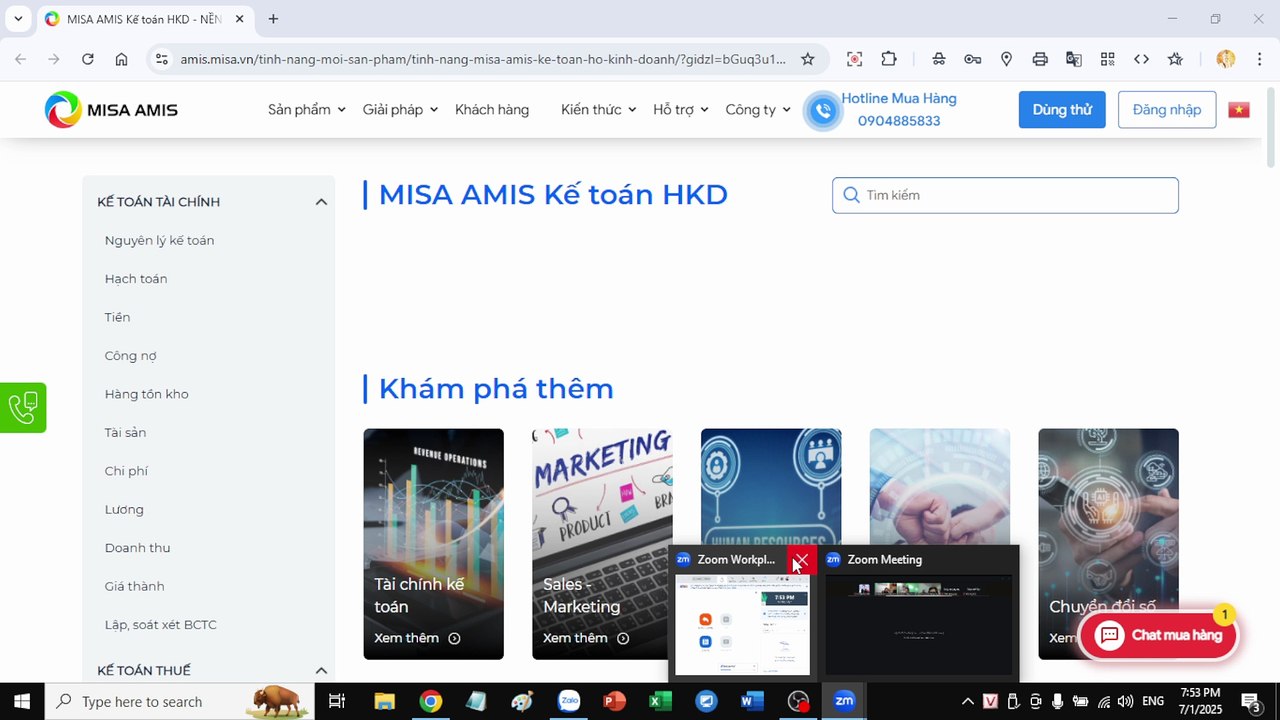1280x720 pixels.
Task: Collapse the KẾ TOÁN THUẾ section
Action: [x=321, y=670]
